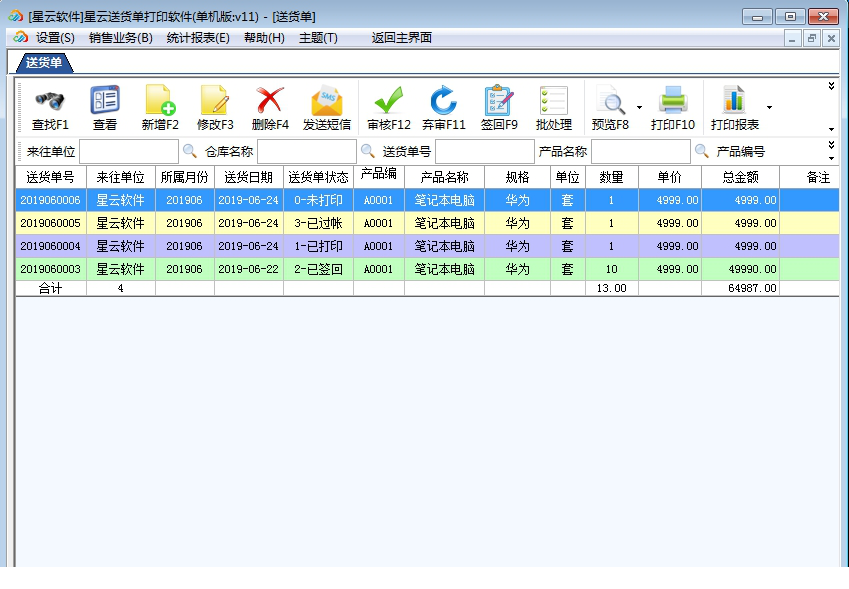The image size is (849, 589).
Task: Open the 销售业务(B) menu
Action: point(120,38)
